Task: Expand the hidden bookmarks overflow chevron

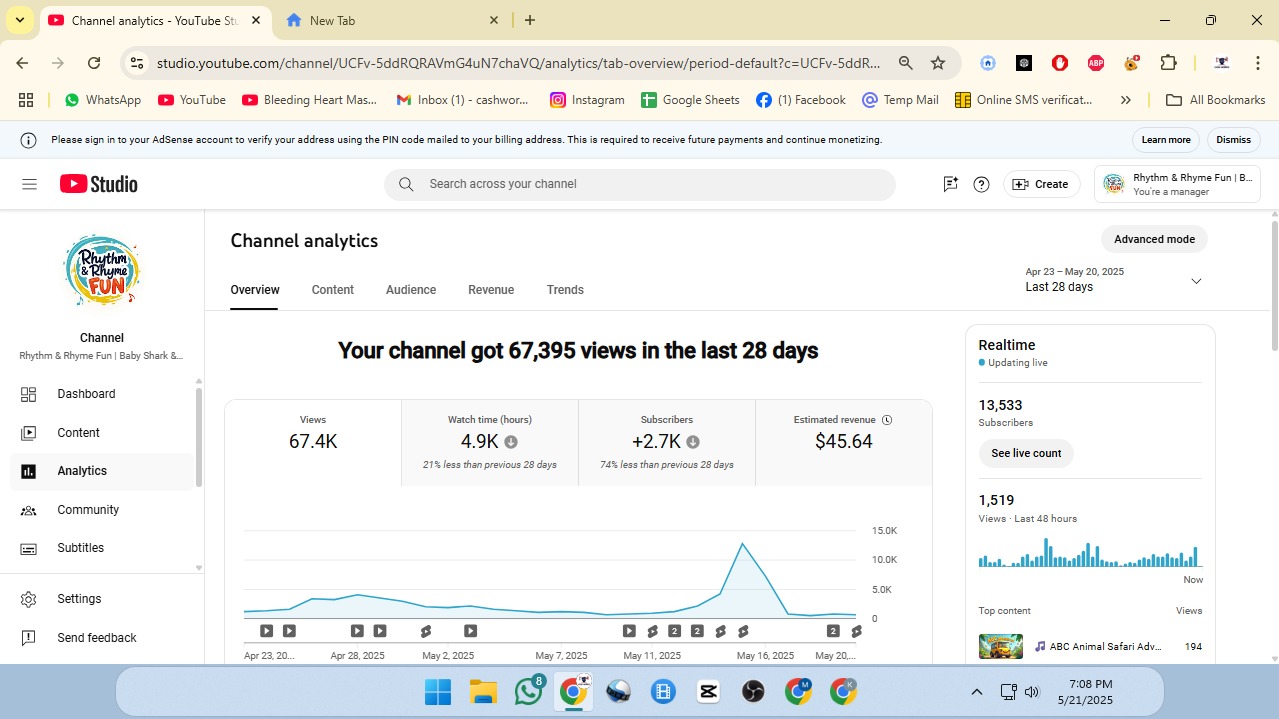Action: point(1125,100)
